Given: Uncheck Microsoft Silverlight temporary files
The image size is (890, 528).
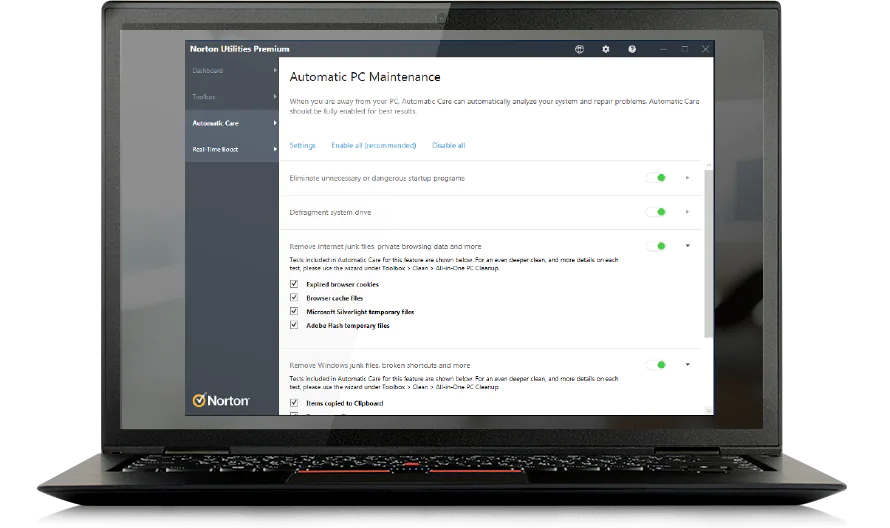Looking at the screenshot, I should click(294, 311).
